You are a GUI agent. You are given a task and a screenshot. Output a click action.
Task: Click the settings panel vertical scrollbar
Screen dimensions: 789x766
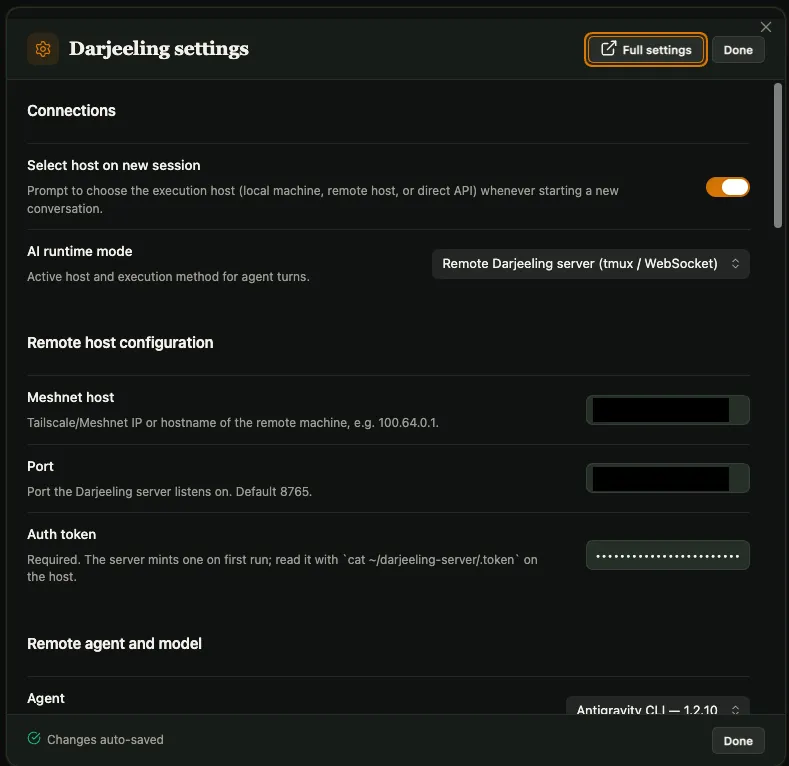tap(777, 155)
